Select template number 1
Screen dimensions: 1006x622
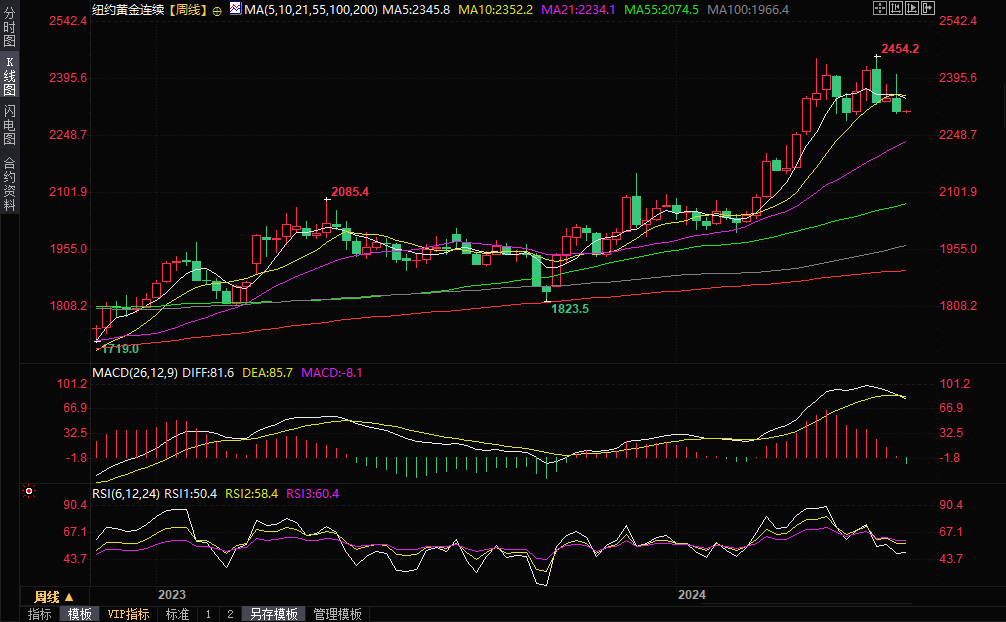pyautogui.click(x=208, y=614)
